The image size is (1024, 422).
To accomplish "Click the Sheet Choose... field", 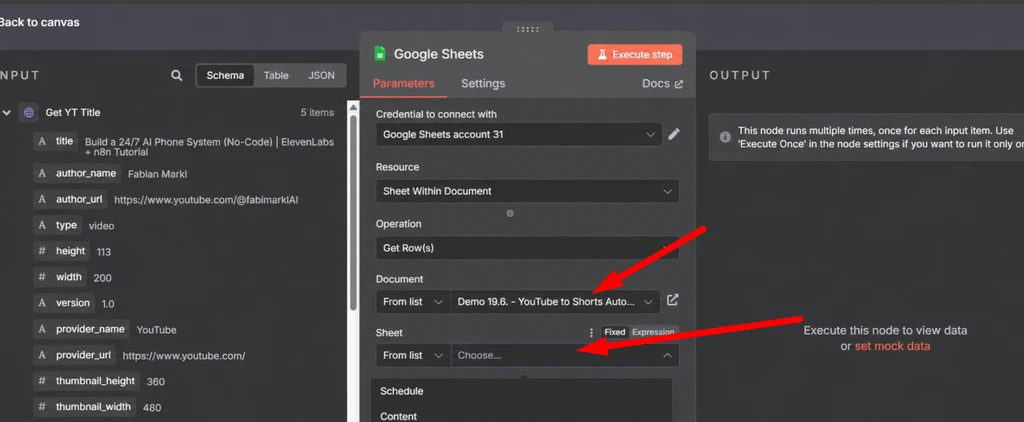I will point(565,355).
